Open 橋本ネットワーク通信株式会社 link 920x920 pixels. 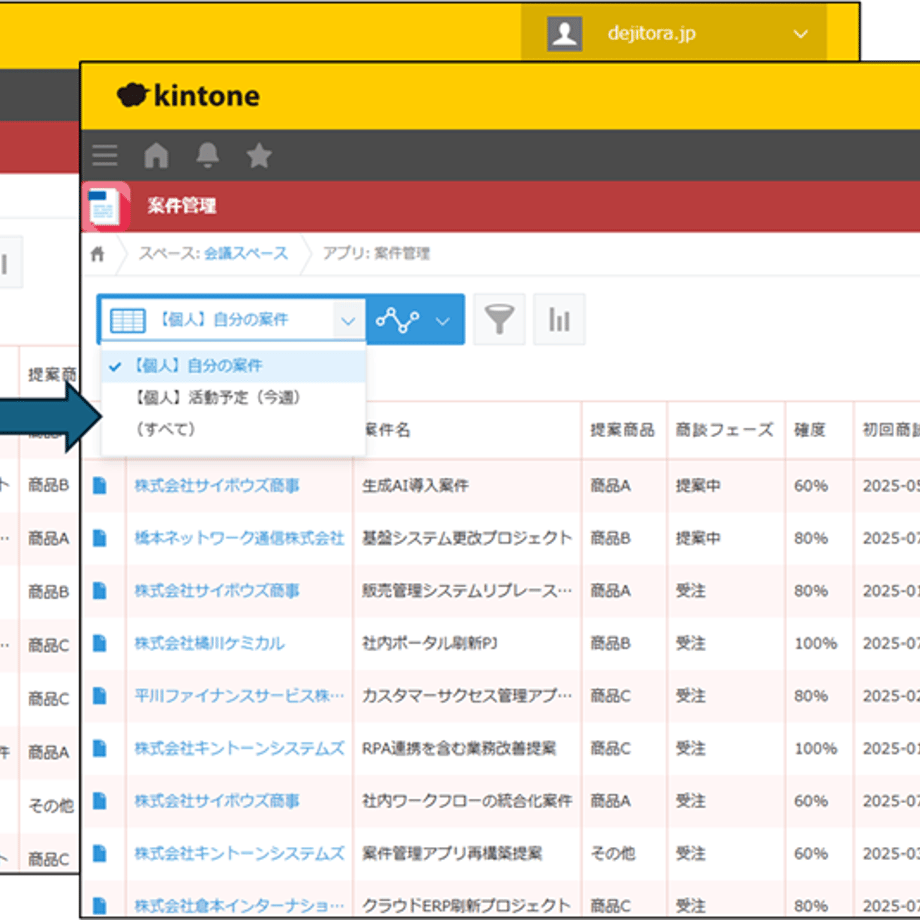[x=239, y=538]
